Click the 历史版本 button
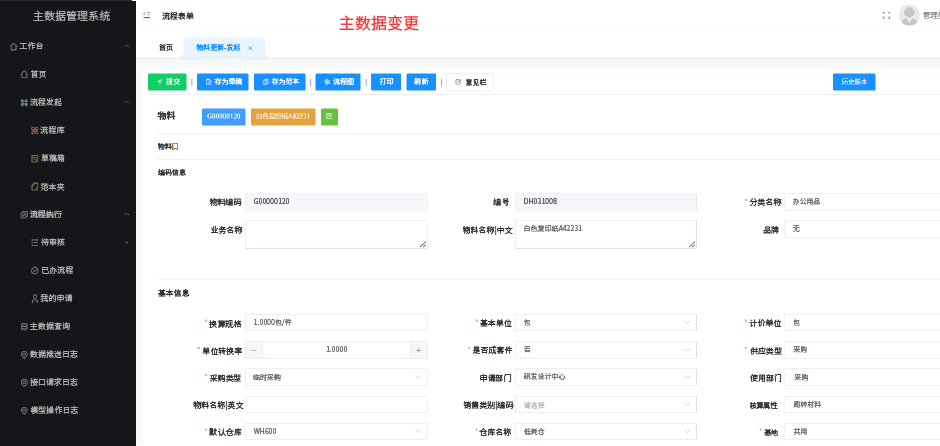The width and height of the screenshot is (940, 446). [x=854, y=82]
